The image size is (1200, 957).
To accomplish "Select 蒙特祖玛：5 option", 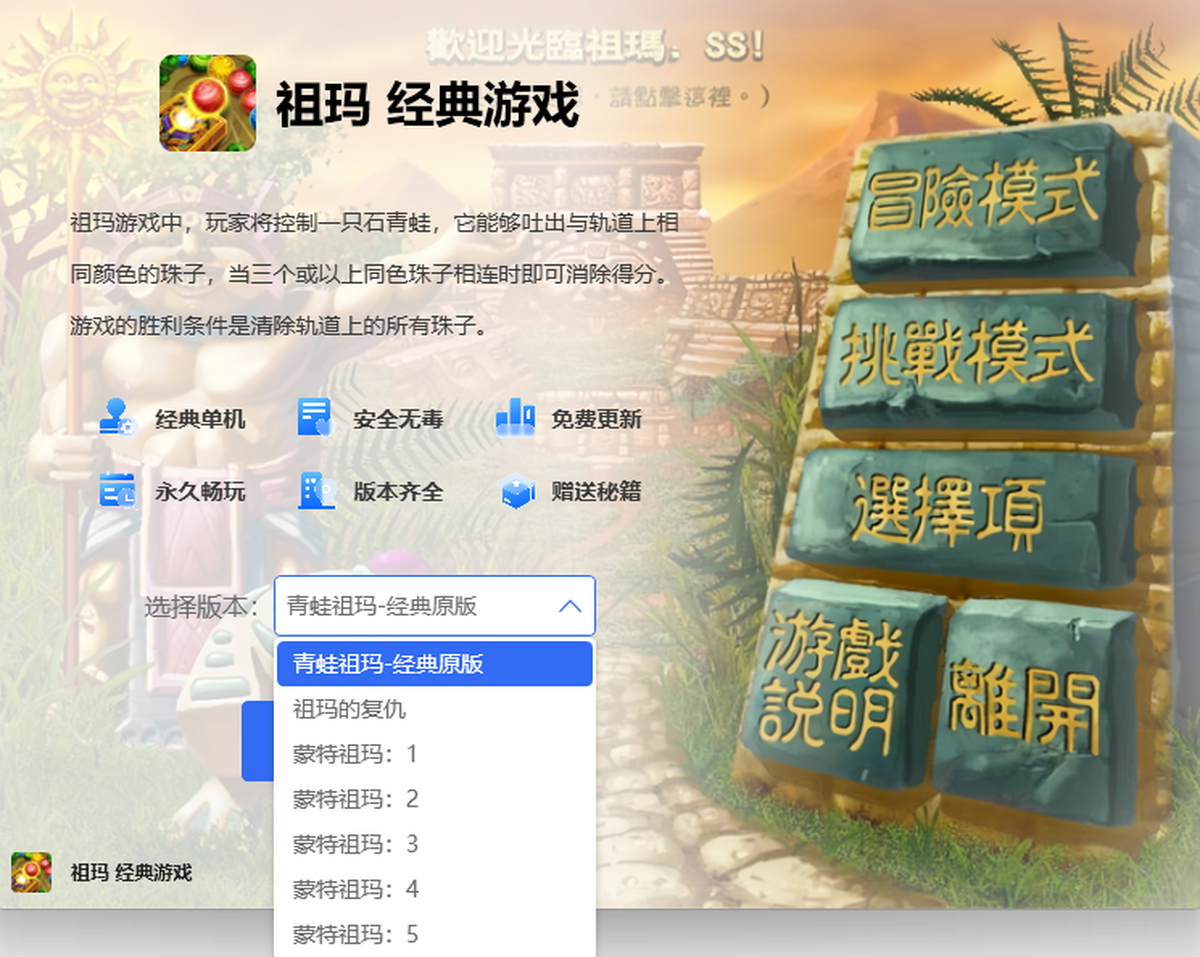I will click(435, 935).
